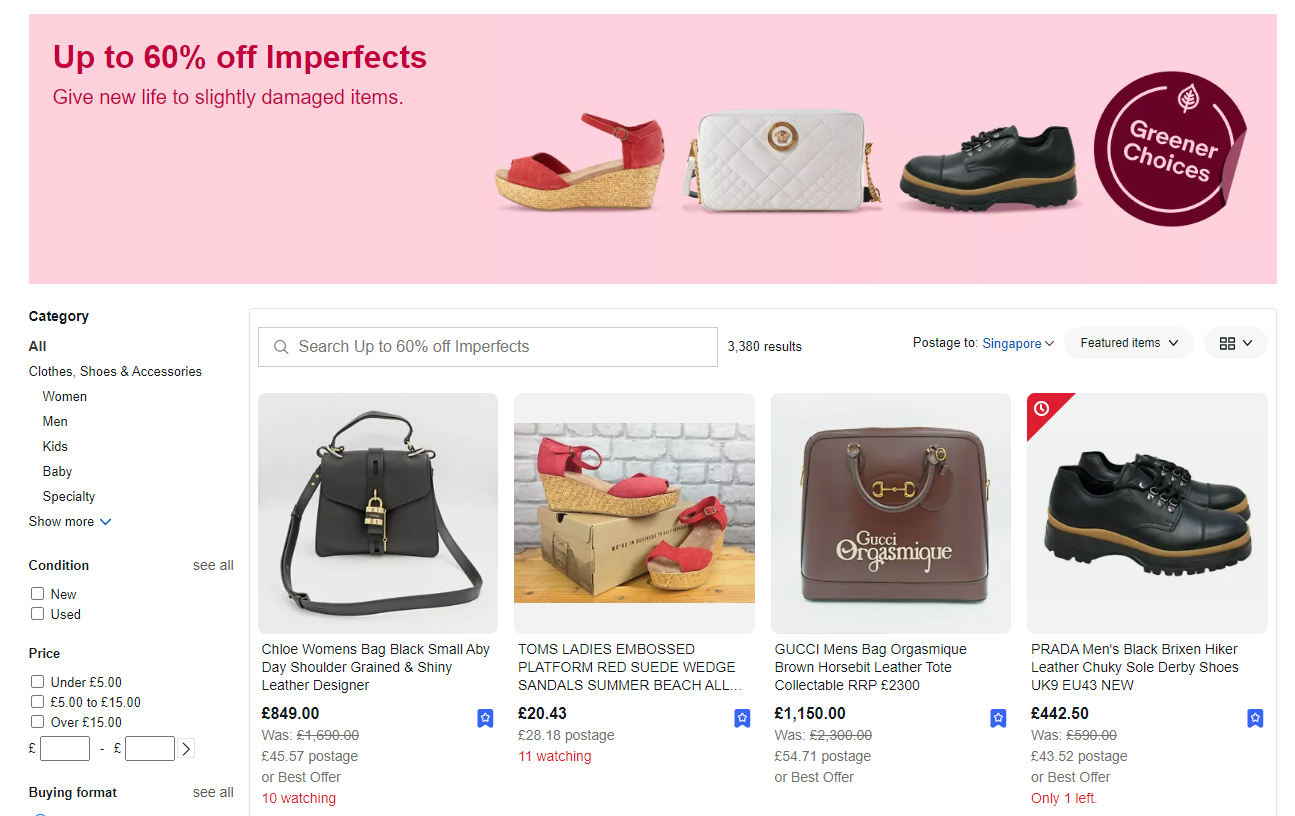Open the Postage to Singapore dropdown

point(1017,343)
